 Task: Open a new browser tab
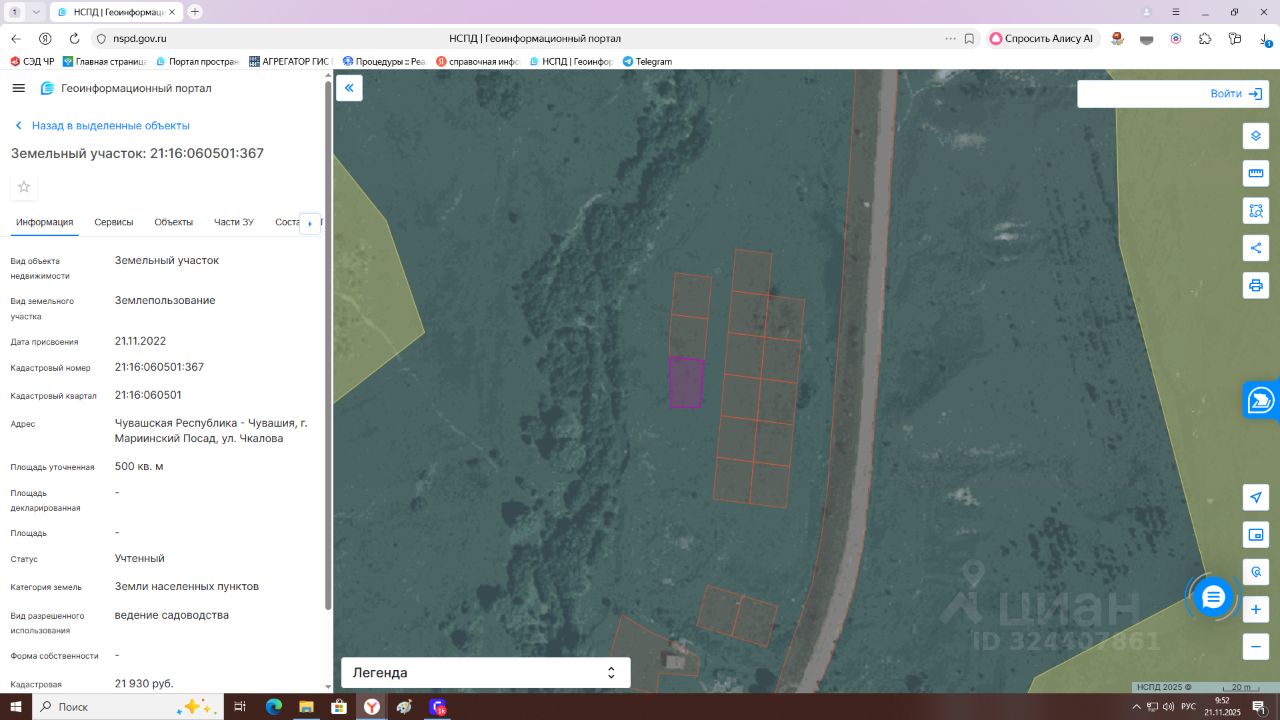pos(195,12)
